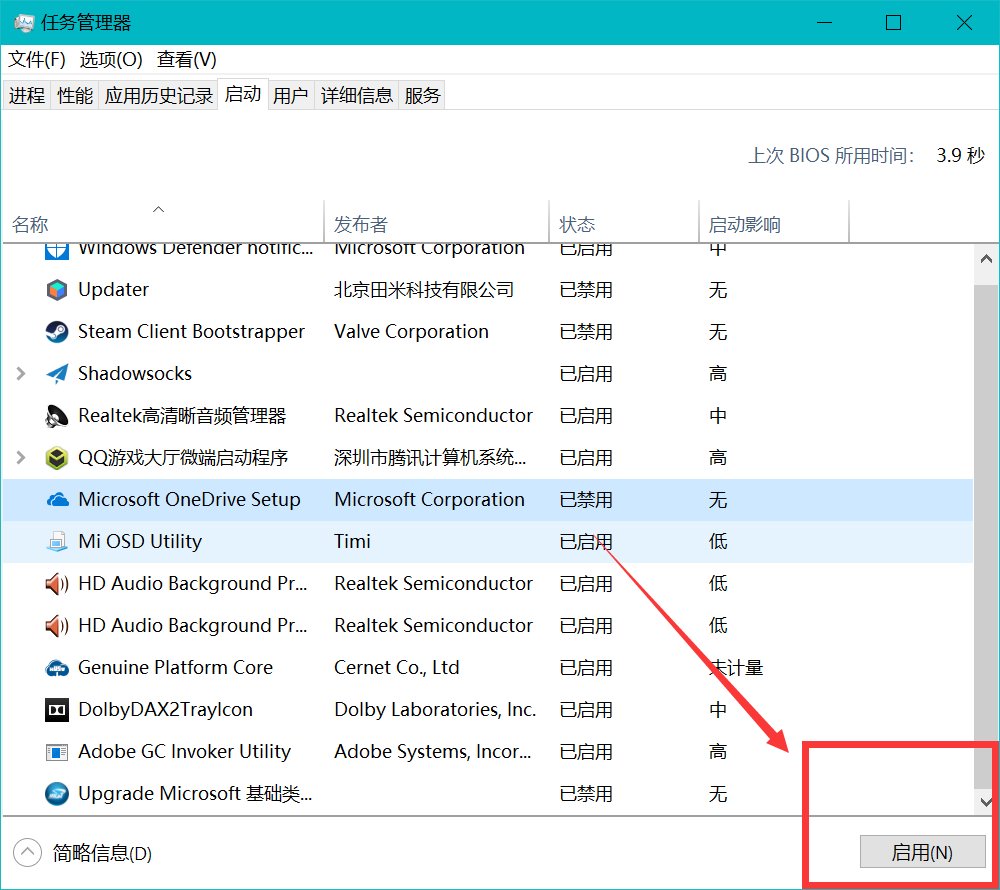Viewport: 1000px width, 890px height.
Task: Collapse the 简略信息 details view
Action: [27, 853]
